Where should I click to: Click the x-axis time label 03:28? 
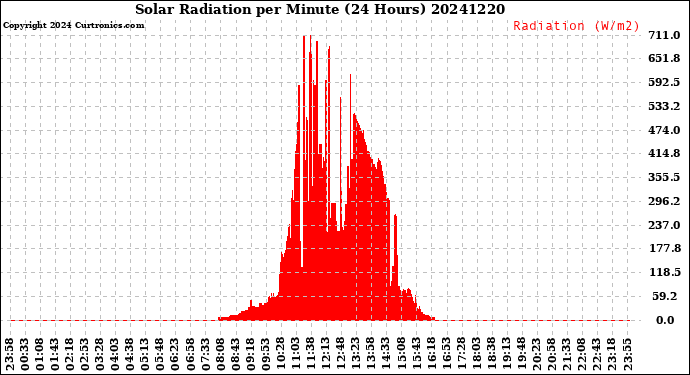pos(100,355)
